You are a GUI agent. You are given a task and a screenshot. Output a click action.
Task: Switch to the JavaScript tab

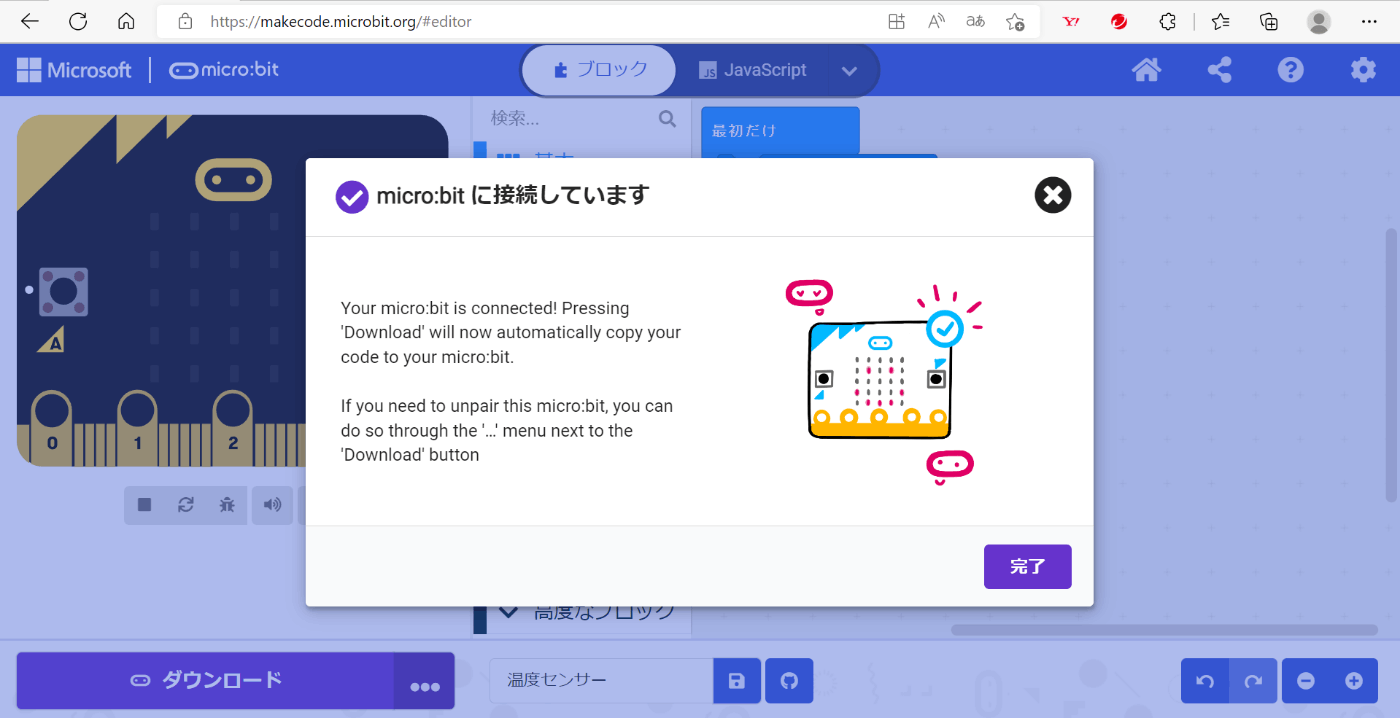coord(752,70)
